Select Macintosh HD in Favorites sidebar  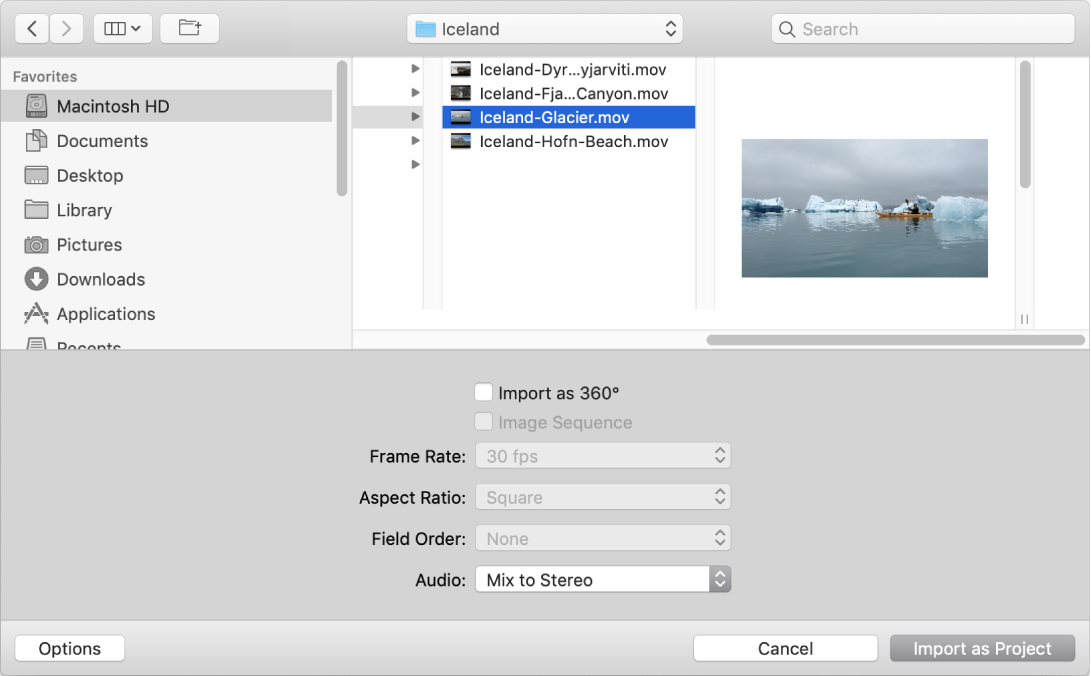pos(112,106)
